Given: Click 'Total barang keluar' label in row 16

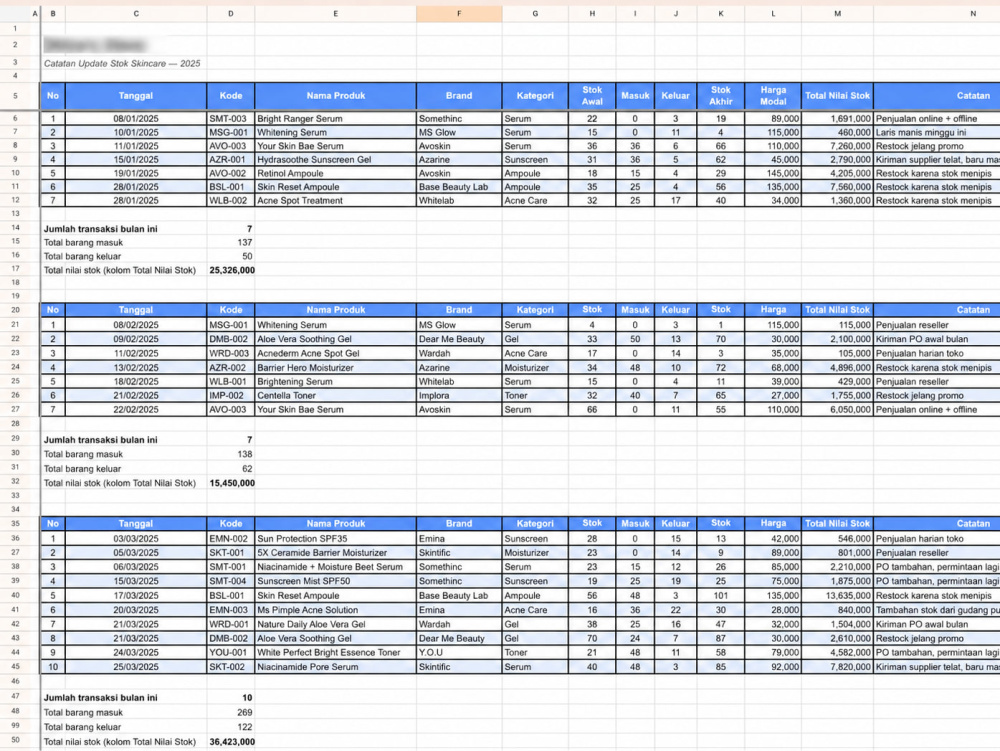Looking at the screenshot, I should click(x=82, y=256).
